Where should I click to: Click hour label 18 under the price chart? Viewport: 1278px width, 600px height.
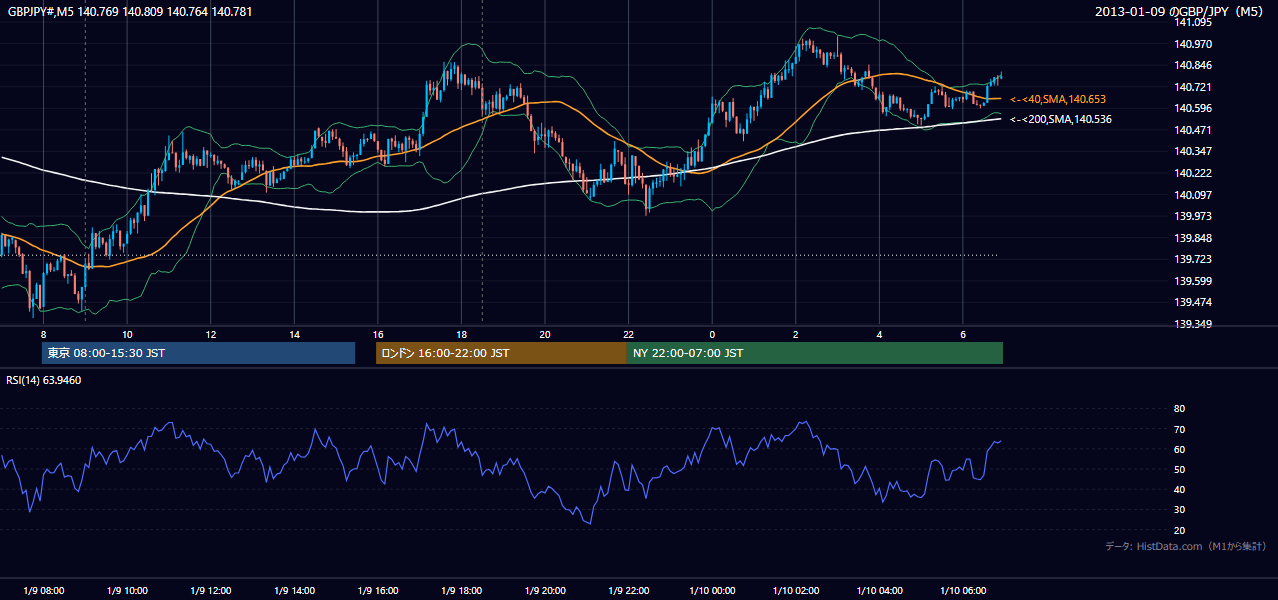click(462, 334)
